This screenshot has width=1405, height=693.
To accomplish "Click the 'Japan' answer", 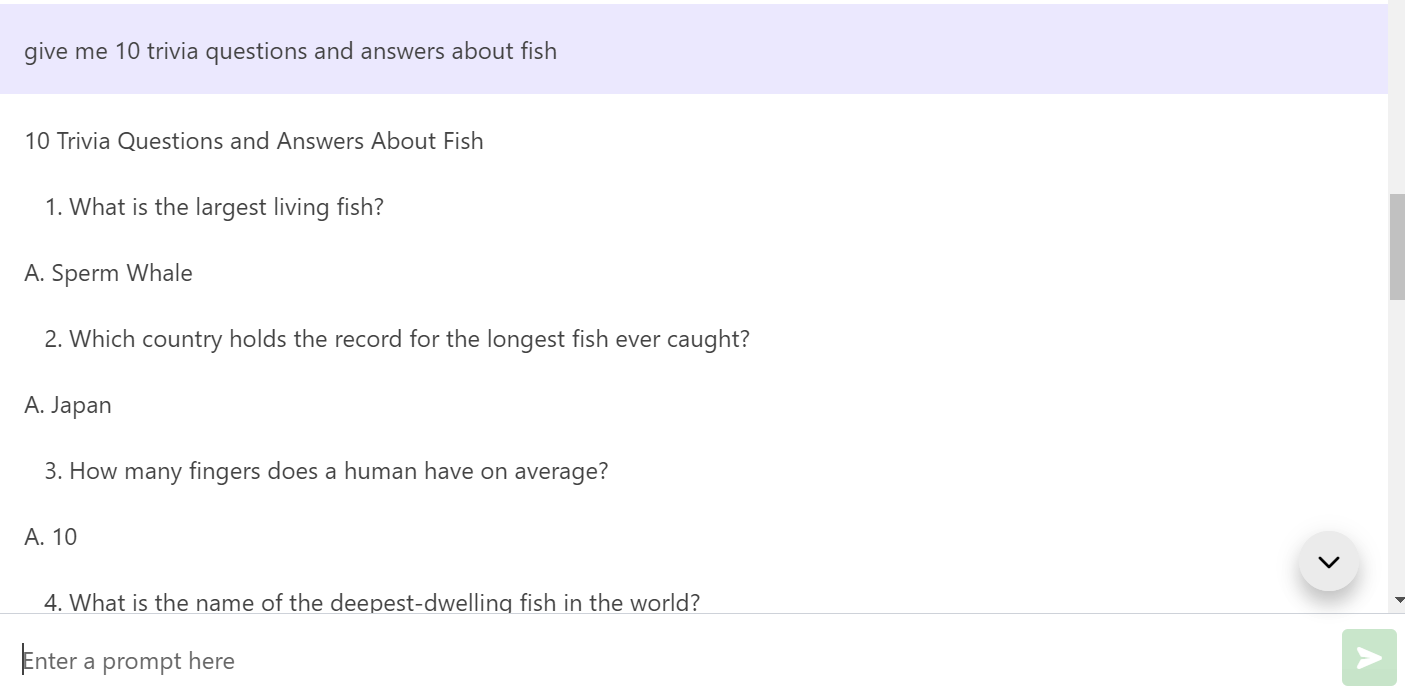I will point(81,405).
